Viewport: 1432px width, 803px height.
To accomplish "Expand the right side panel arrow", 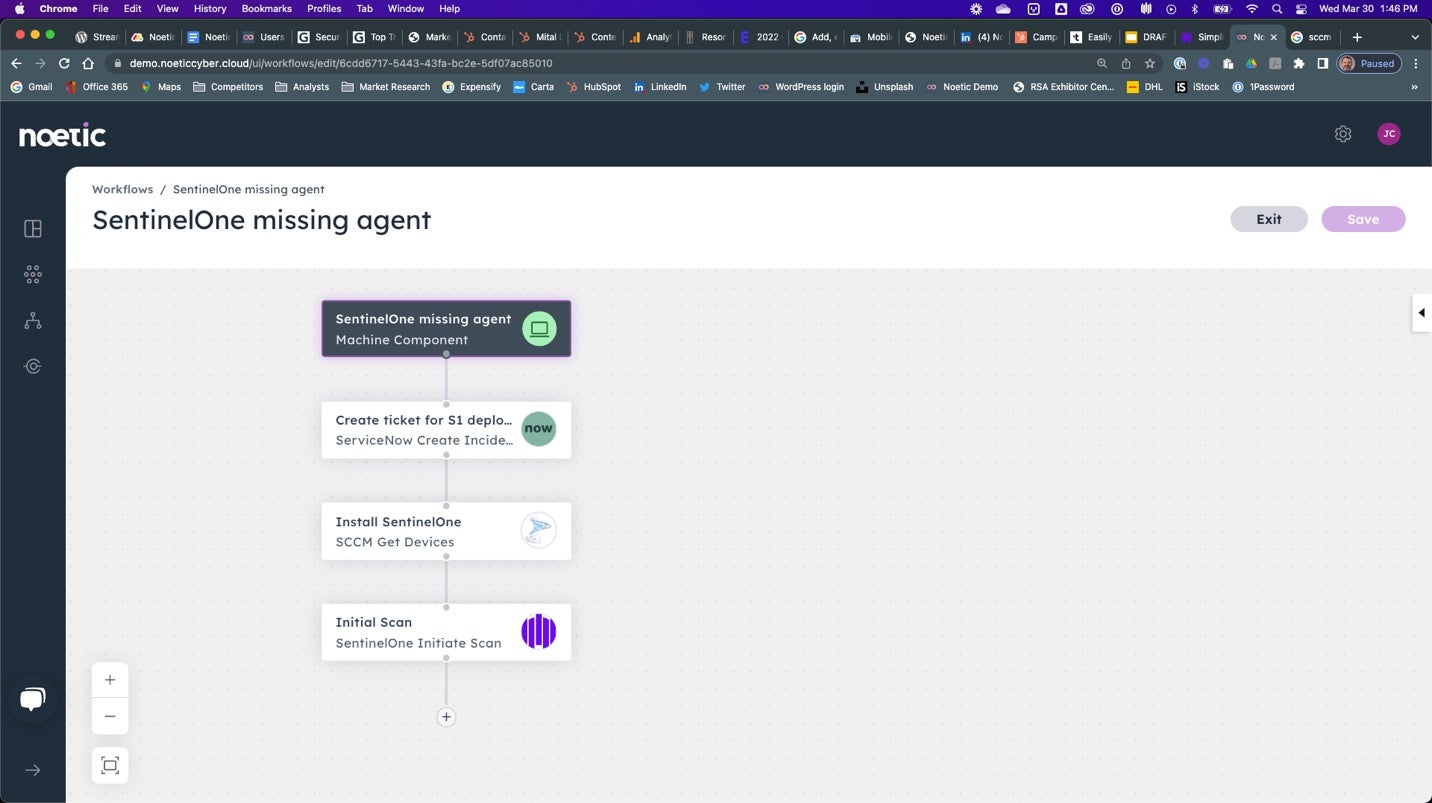I will click(1421, 313).
